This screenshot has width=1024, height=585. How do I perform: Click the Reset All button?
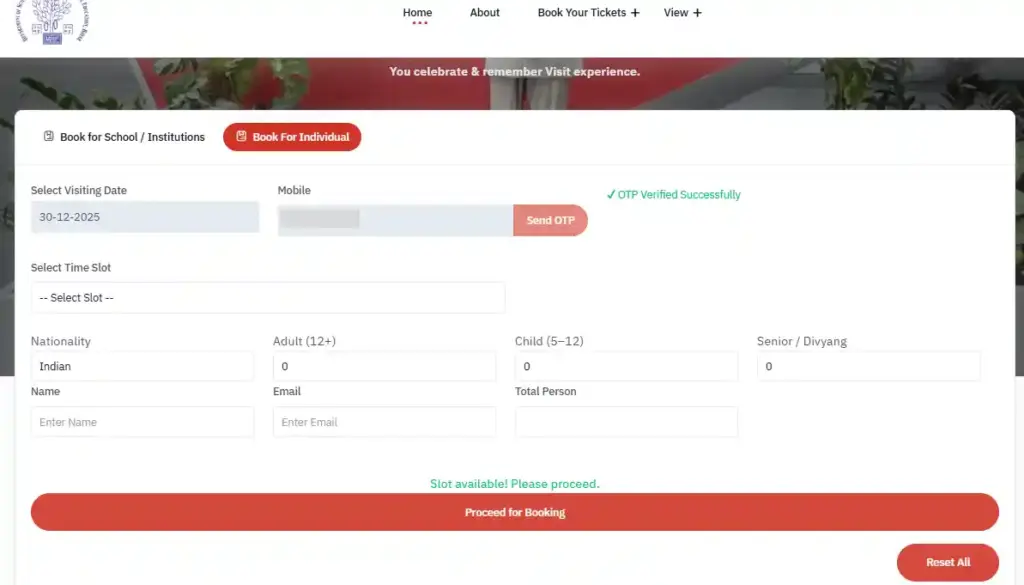947,562
